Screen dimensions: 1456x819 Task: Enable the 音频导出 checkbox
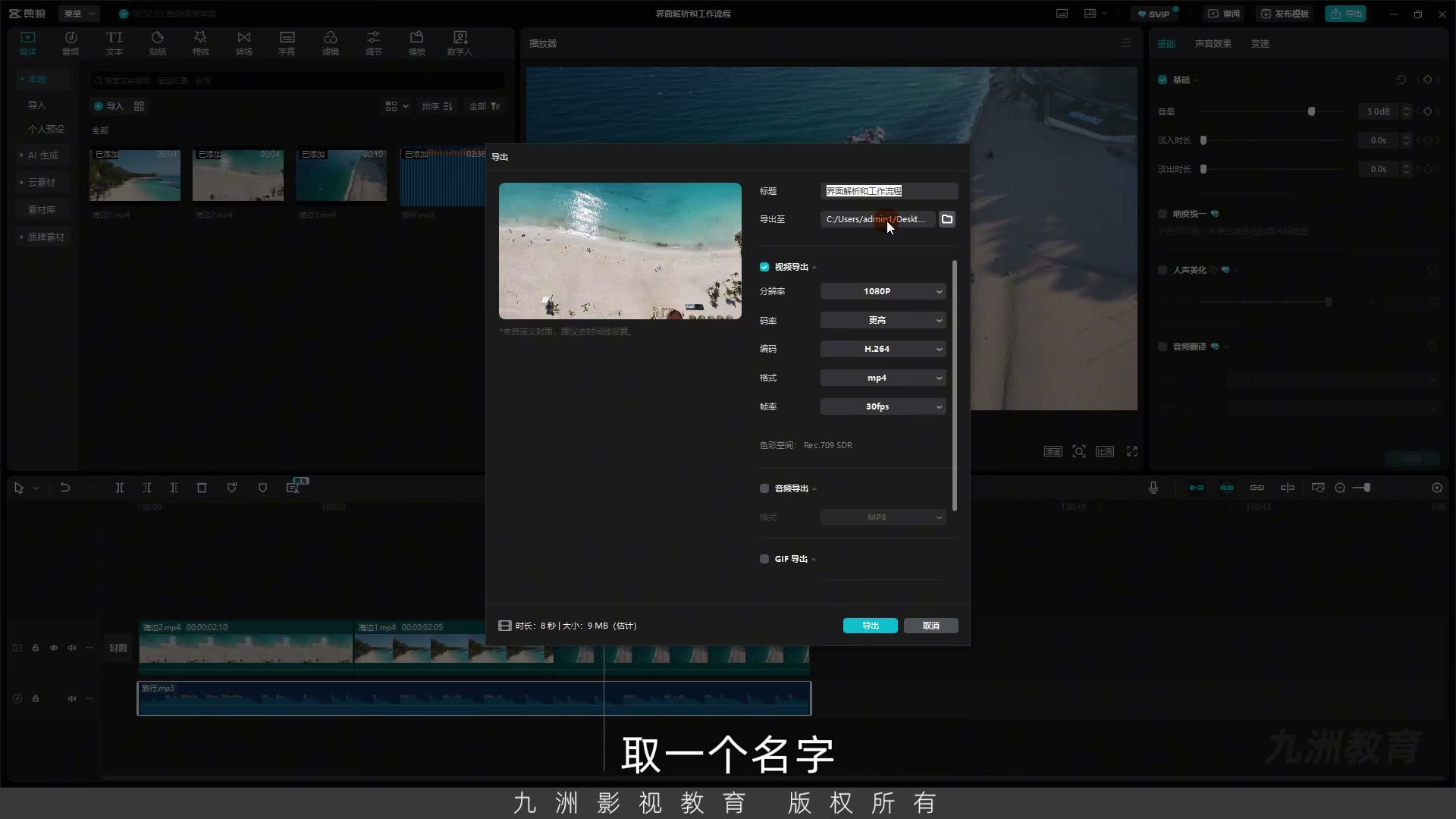(x=764, y=488)
